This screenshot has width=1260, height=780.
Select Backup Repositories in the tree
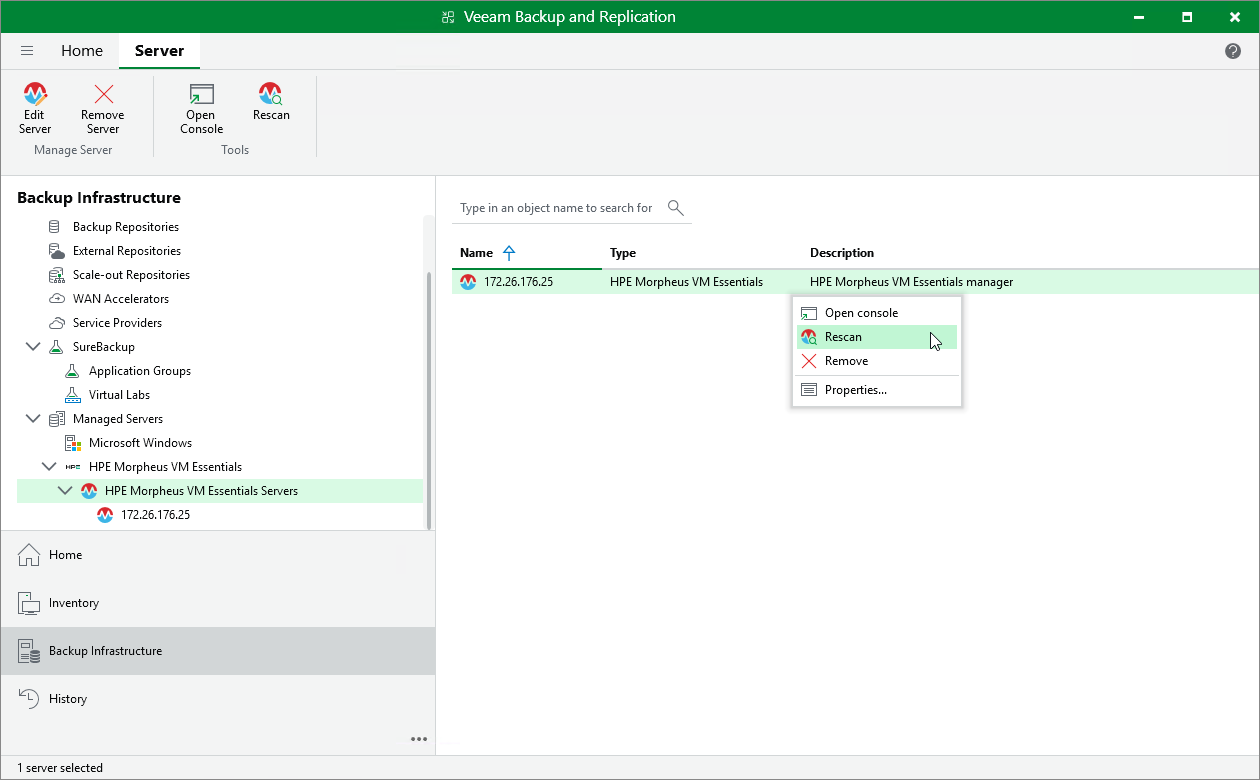click(126, 227)
